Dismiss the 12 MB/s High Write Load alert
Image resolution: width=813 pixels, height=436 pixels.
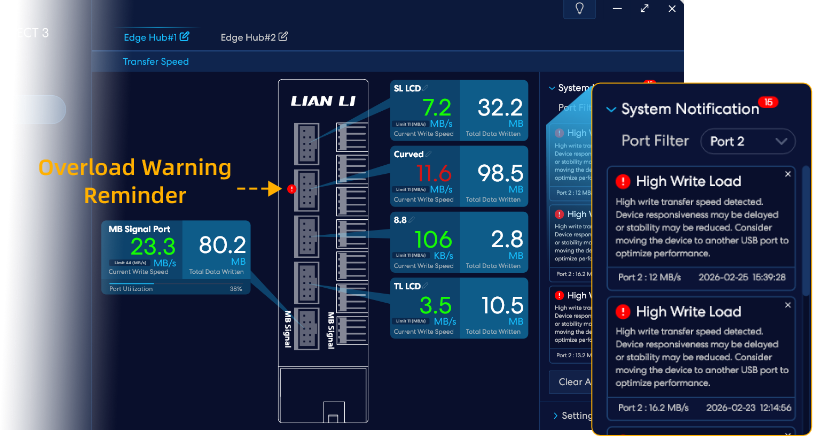coord(788,174)
